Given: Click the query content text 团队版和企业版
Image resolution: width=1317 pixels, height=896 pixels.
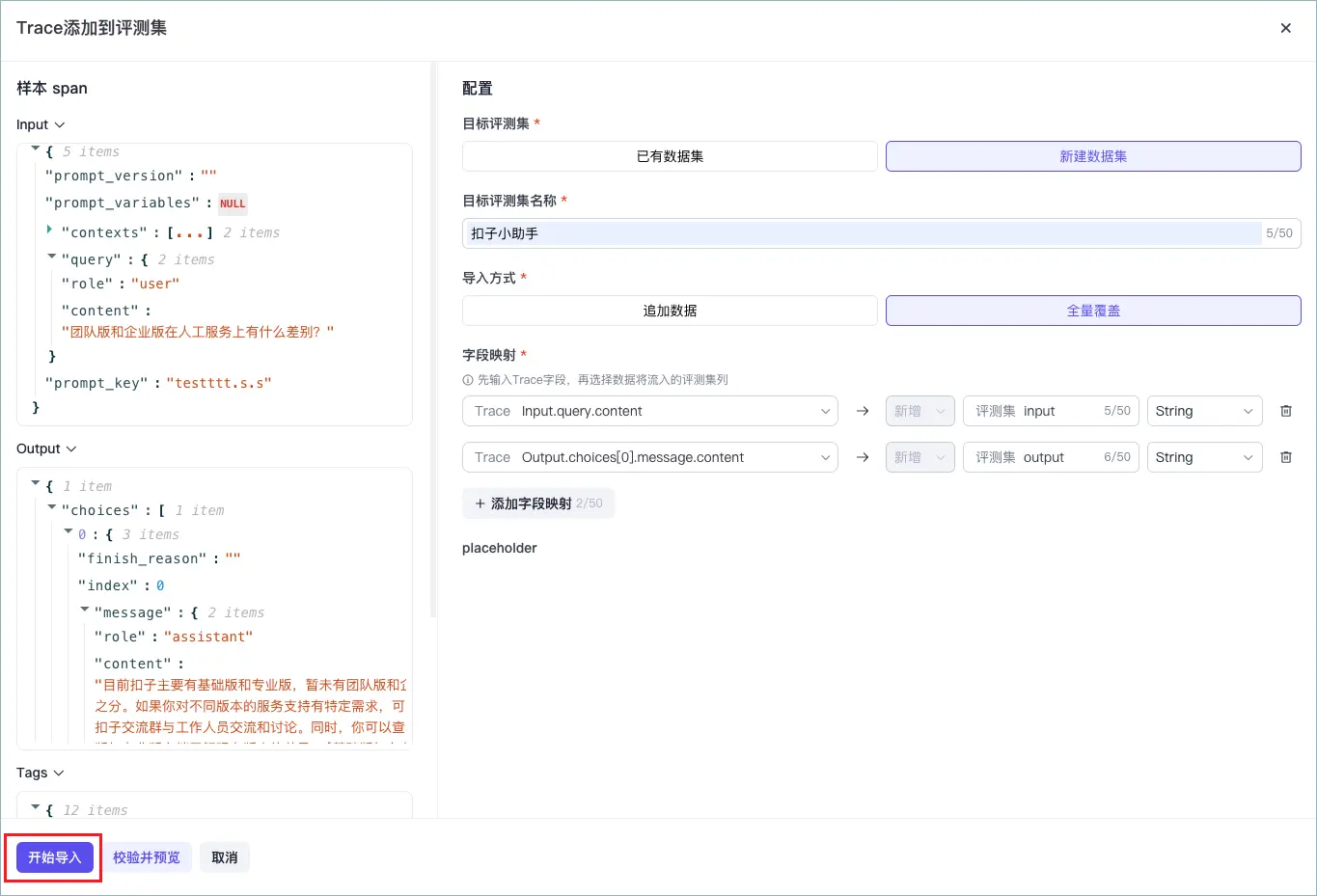Looking at the screenshot, I should (198, 332).
